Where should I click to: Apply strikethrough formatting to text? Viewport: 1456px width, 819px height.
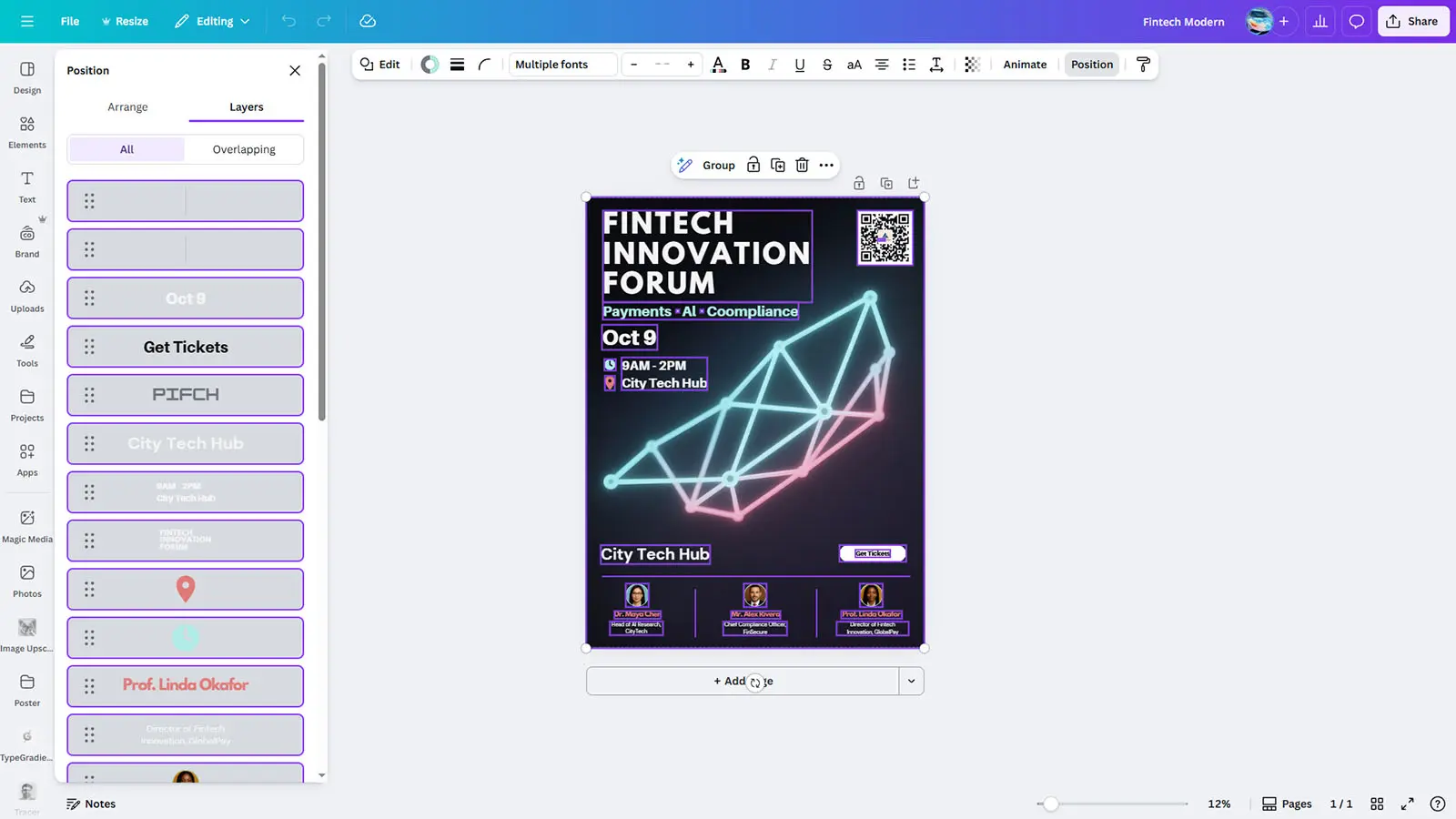826,65
